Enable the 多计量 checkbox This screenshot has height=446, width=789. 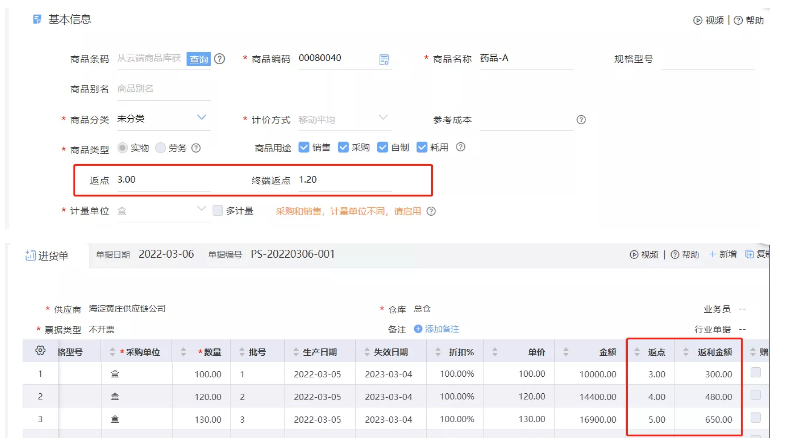click(217, 210)
